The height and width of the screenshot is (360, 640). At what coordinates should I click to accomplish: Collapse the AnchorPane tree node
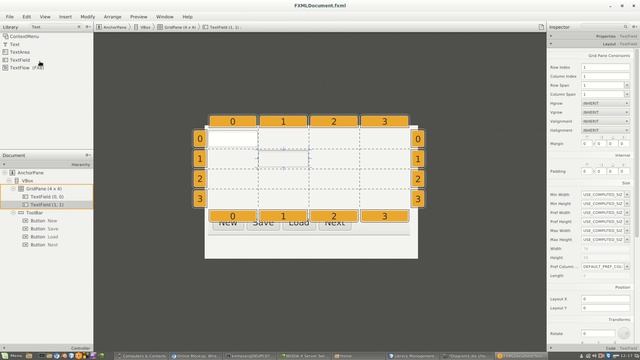[x=5, y=173]
